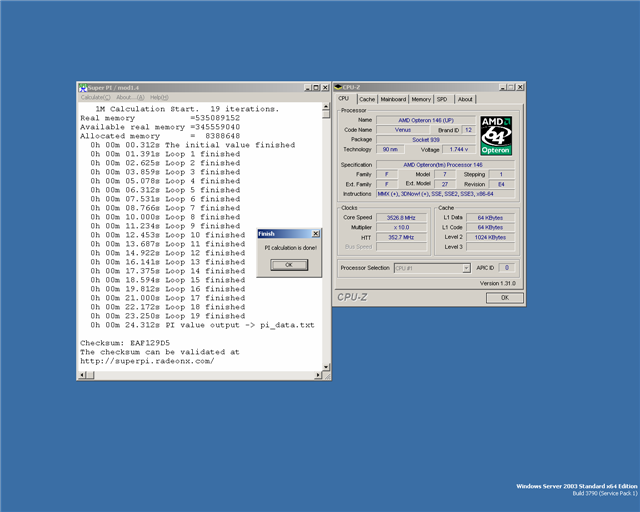This screenshot has width=640, height=512.
Task: Click the Core Speed value 3526.8 MHz
Action: [x=401, y=218]
